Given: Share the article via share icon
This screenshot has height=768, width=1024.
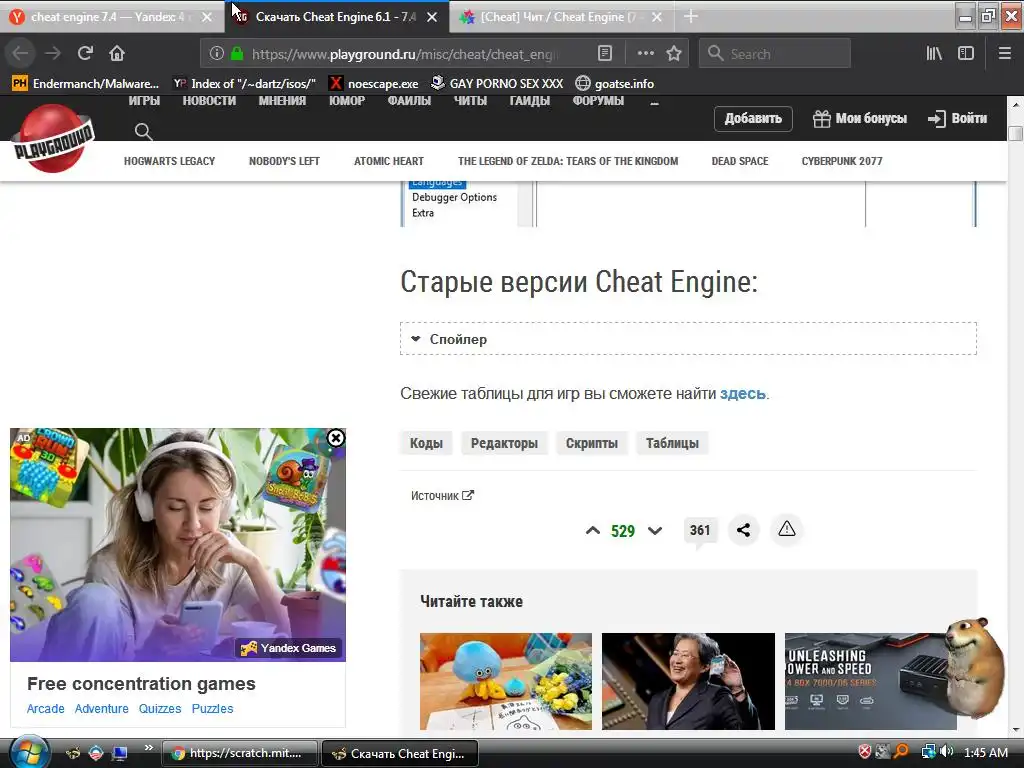Looking at the screenshot, I should pyautogui.click(x=743, y=530).
